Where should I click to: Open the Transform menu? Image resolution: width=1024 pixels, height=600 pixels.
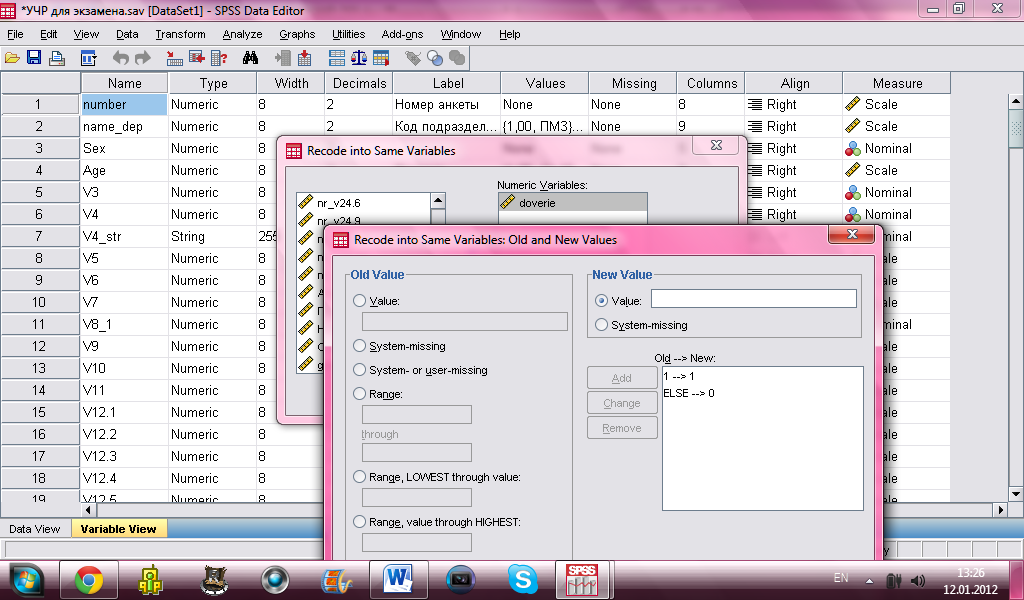(180, 35)
